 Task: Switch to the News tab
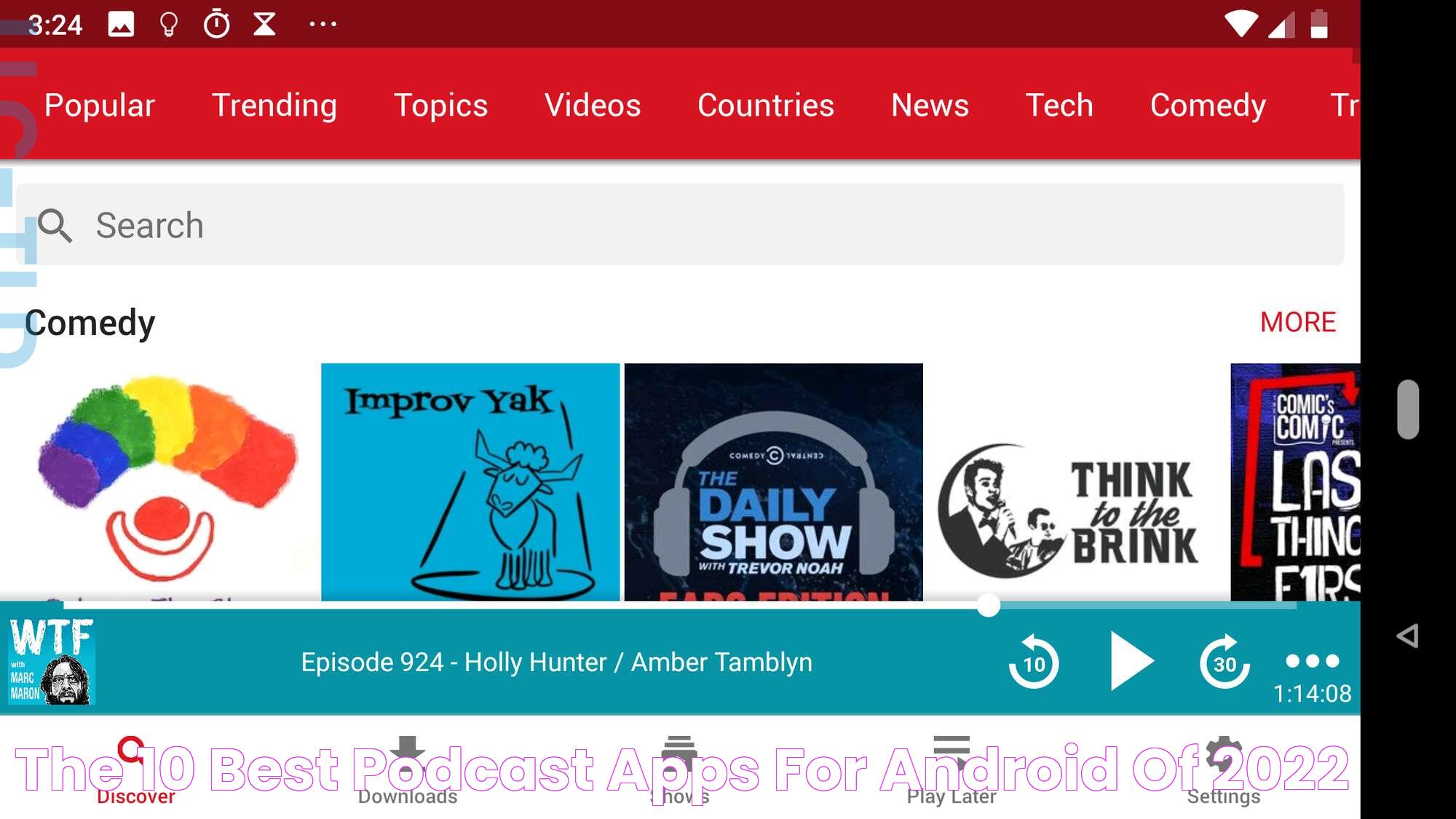click(930, 105)
